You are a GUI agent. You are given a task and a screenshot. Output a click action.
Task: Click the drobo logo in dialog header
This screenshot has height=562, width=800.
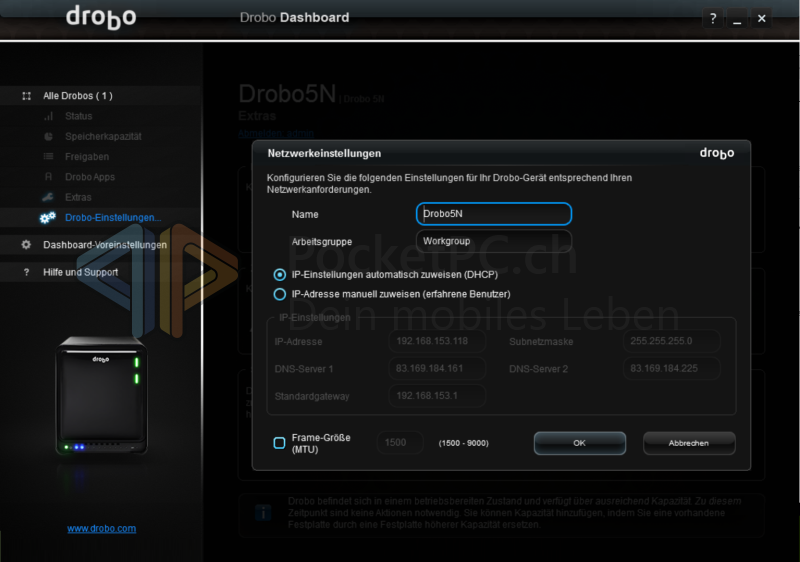pos(717,154)
